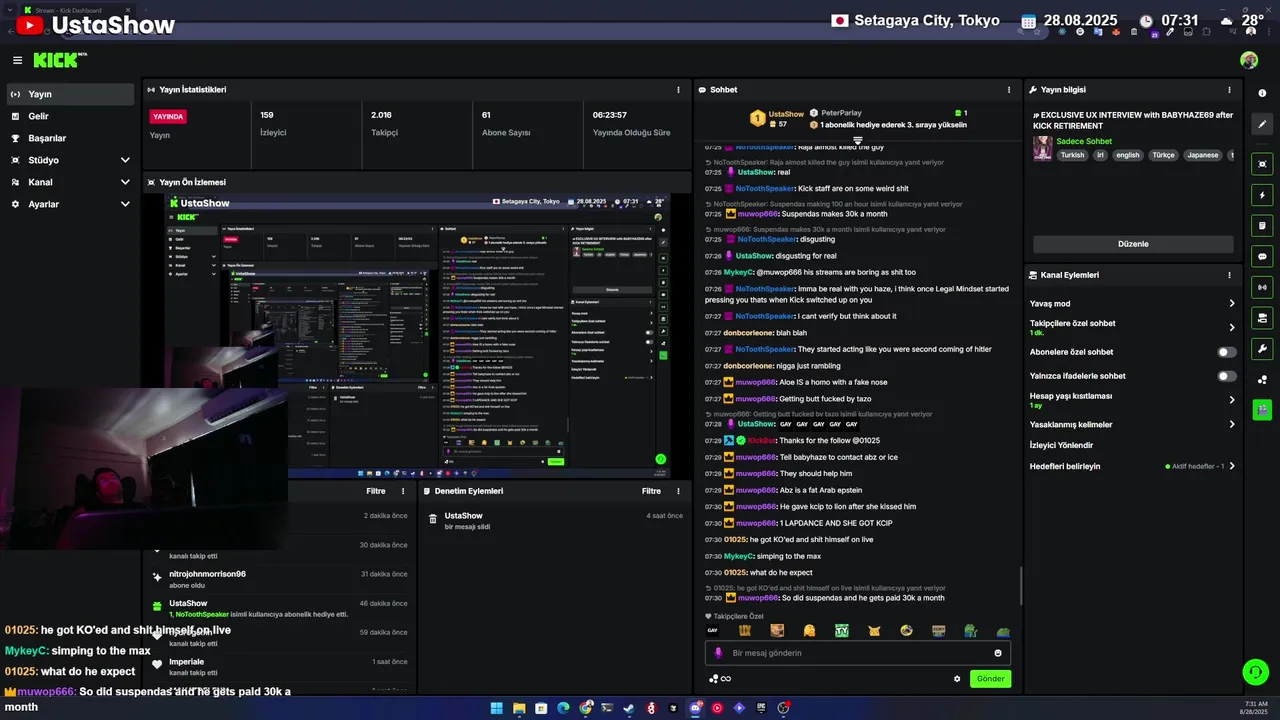
Task: Click the red YAYINDA live badge
Action: (168, 116)
